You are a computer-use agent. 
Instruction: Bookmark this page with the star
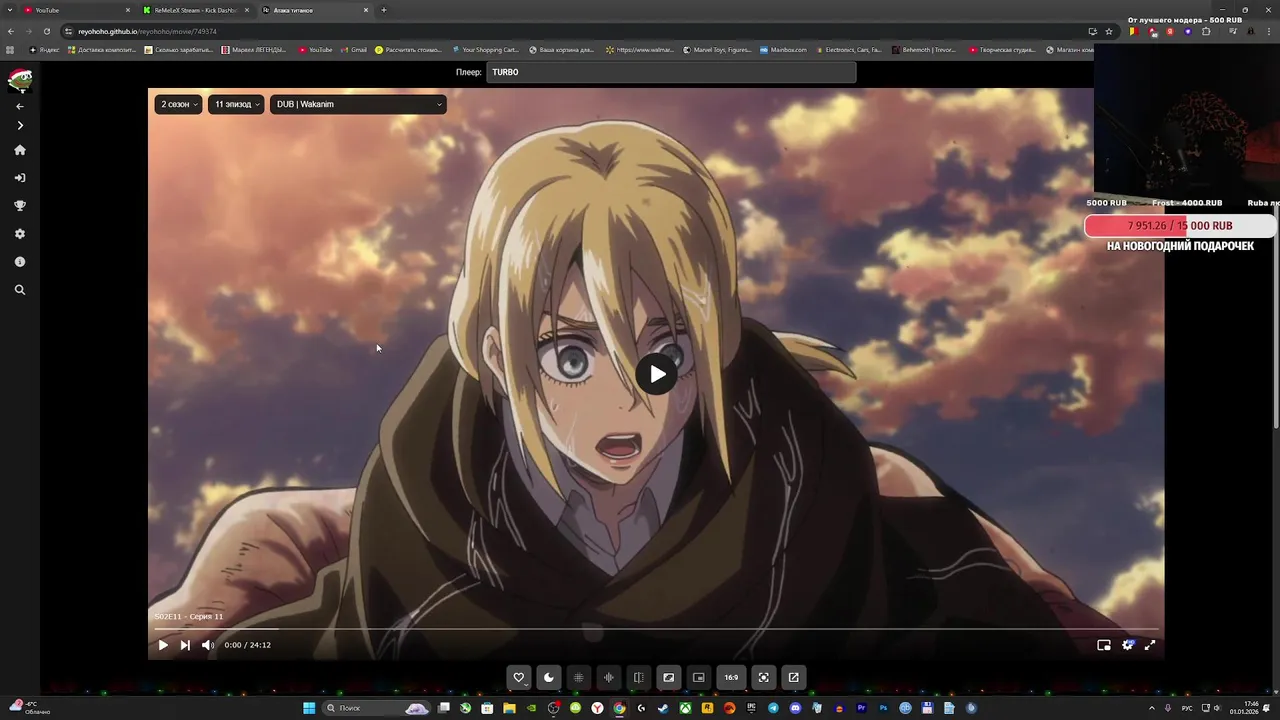click(1109, 31)
